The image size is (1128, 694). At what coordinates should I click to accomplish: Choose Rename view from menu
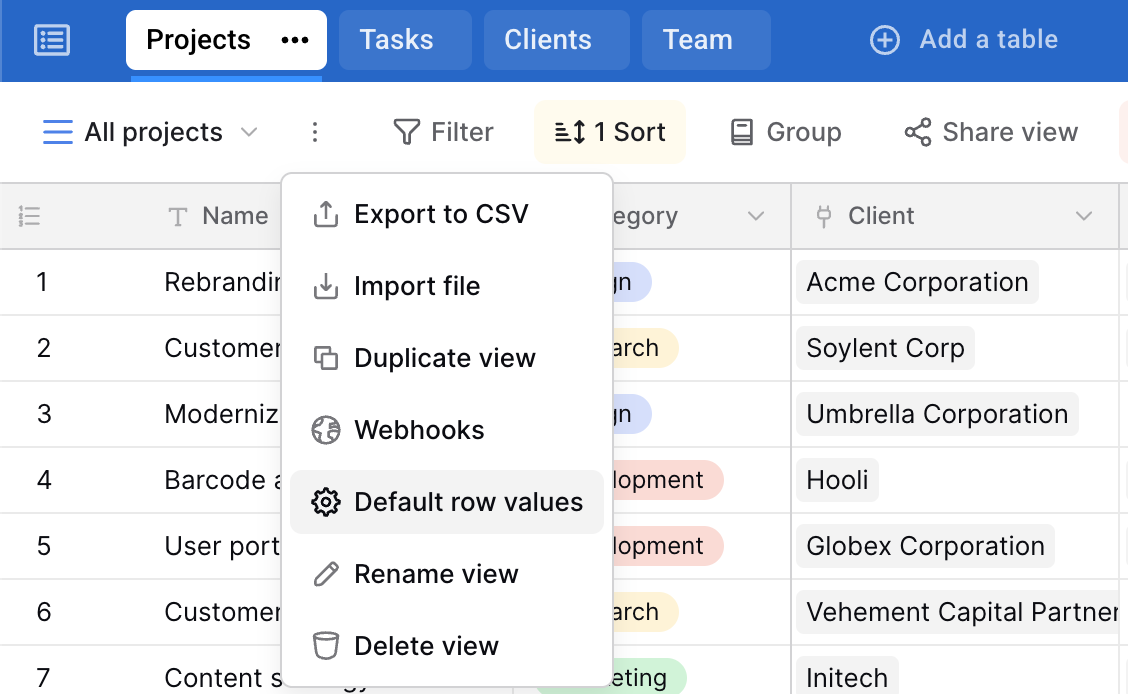click(x=447, y=574)
